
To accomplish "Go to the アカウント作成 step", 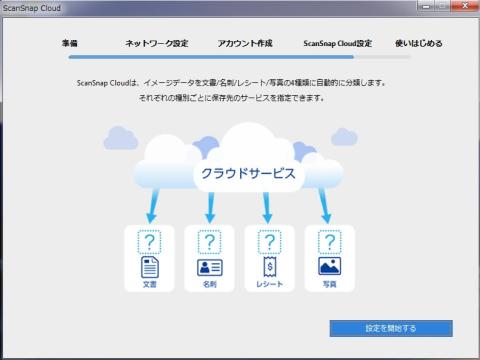I will tap(245, 43).
